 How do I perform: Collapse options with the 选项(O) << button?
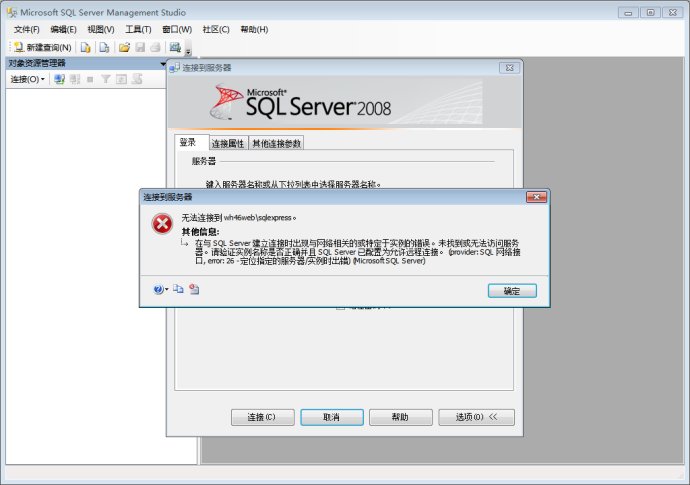[478, 417]
